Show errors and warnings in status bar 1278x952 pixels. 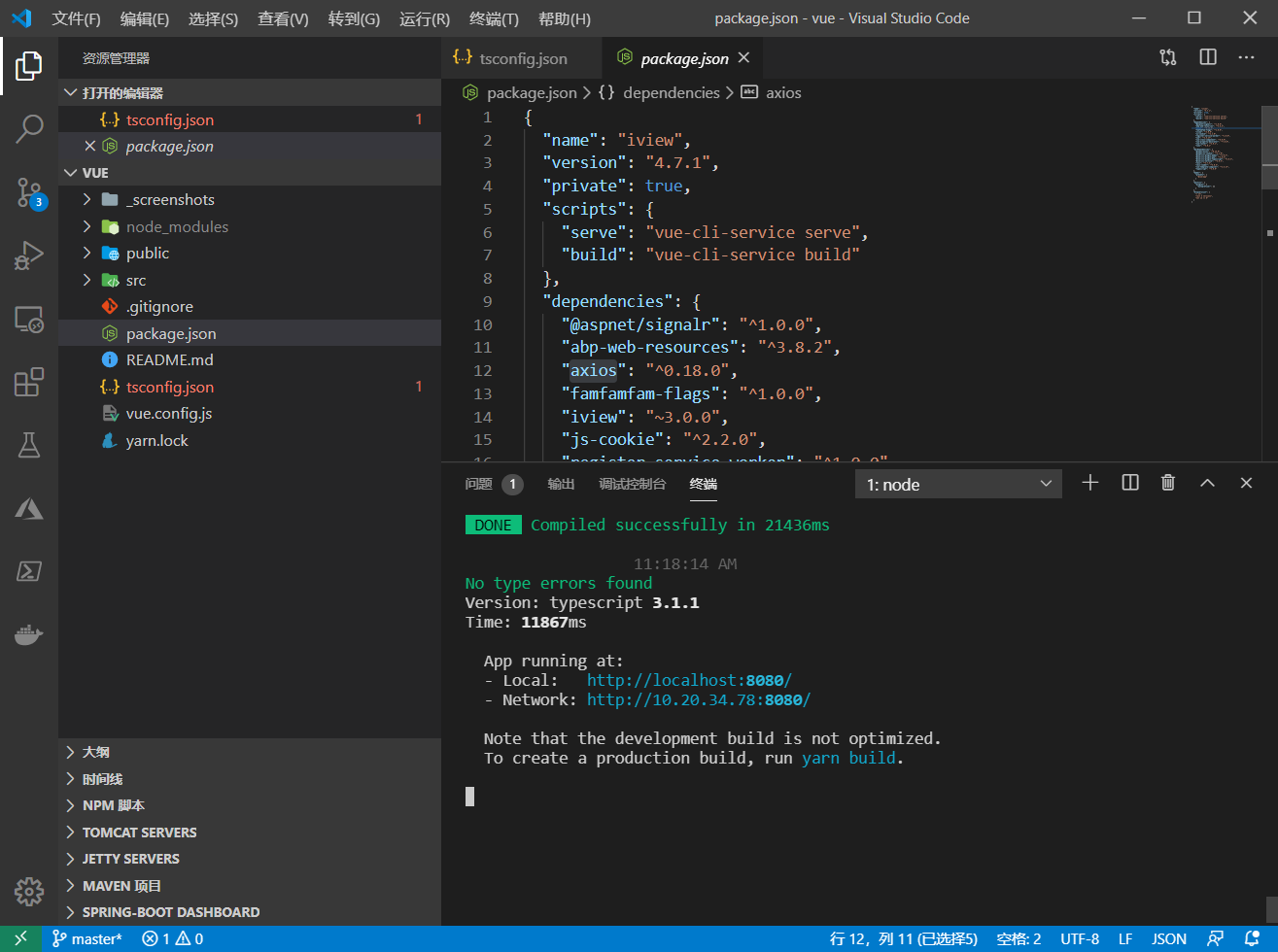tap(172, 938)
